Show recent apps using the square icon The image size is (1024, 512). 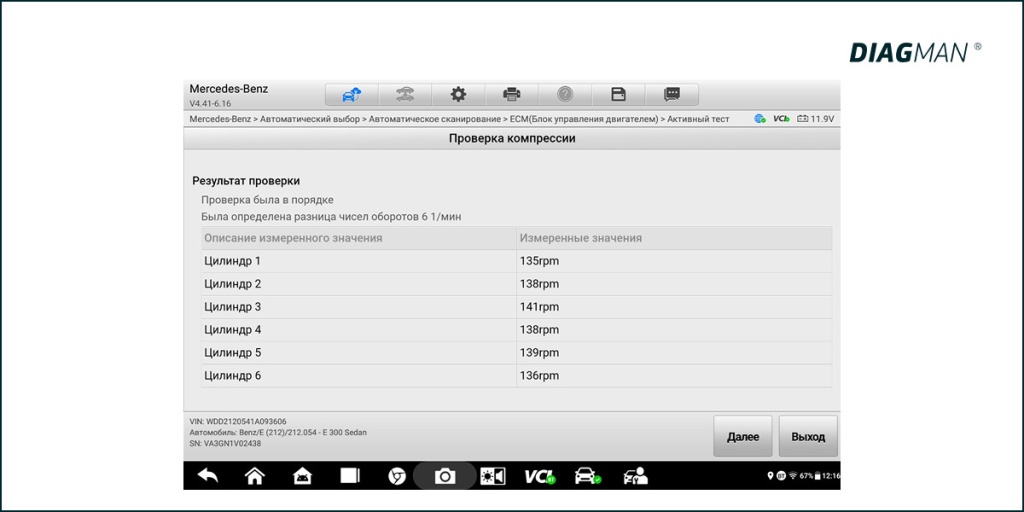(349, 476)
